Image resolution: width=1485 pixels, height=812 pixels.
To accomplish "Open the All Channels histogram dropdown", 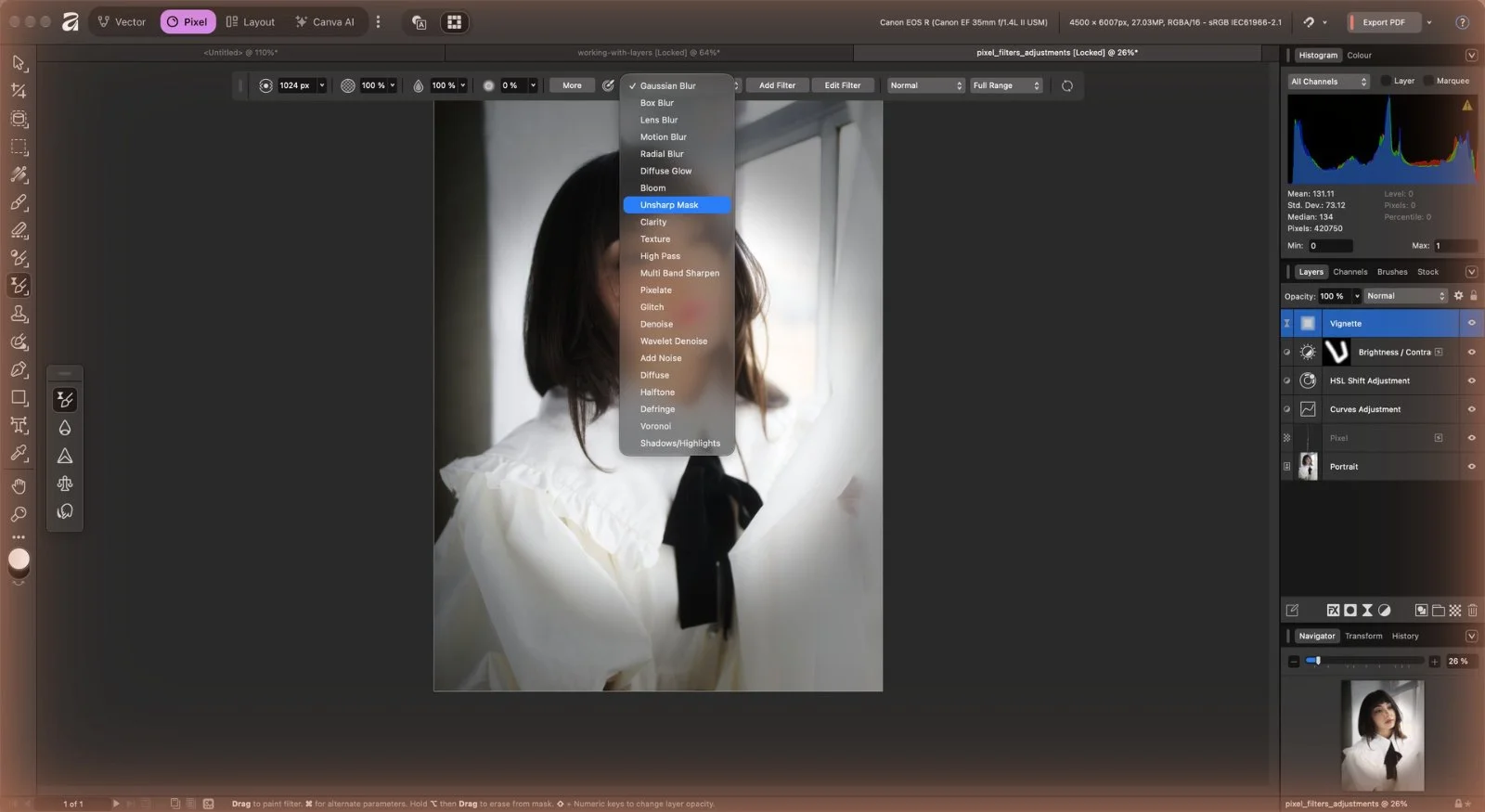I will click(1329, 82).
